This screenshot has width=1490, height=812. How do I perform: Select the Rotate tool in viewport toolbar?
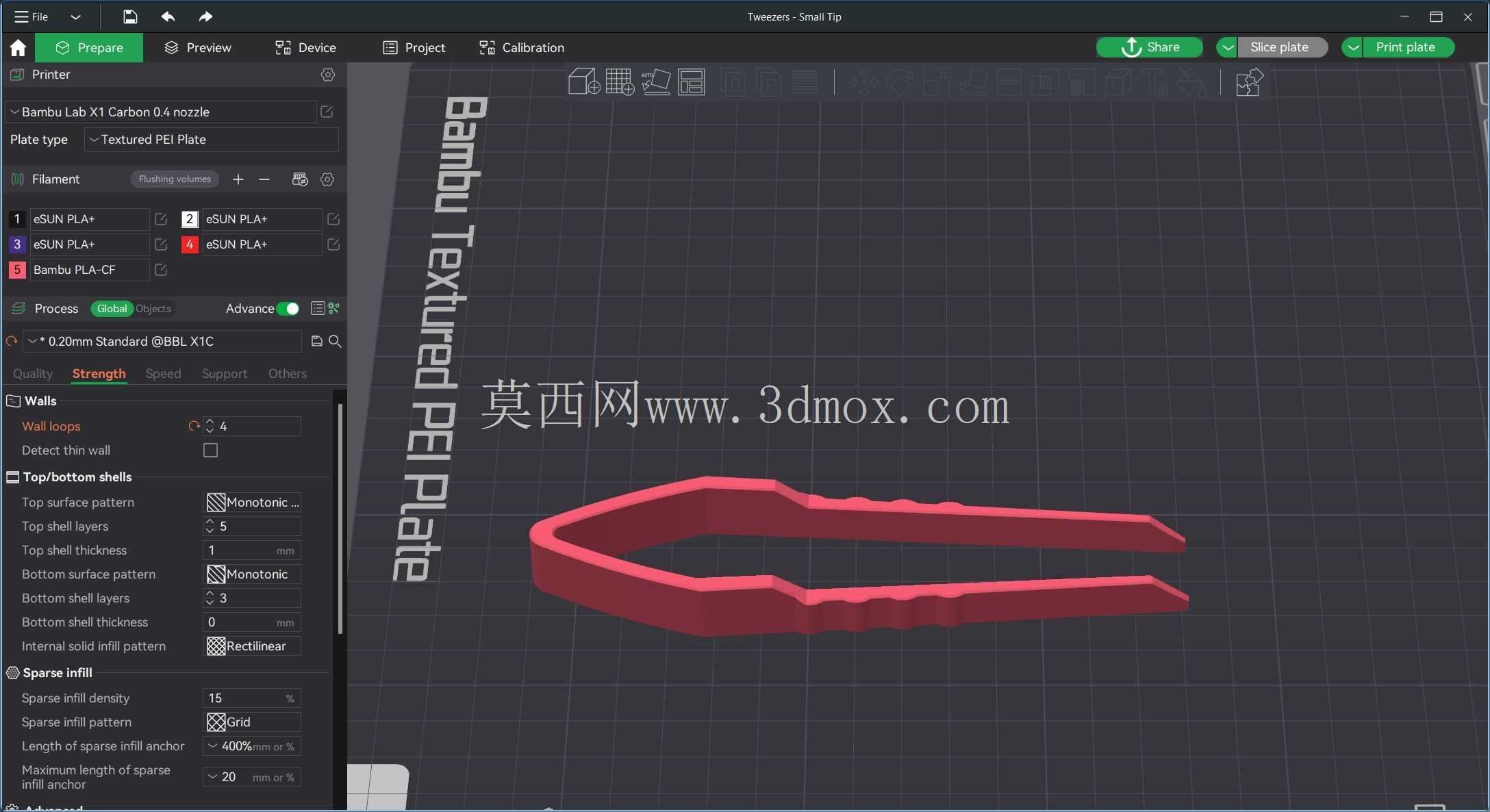tap(900, 82)
